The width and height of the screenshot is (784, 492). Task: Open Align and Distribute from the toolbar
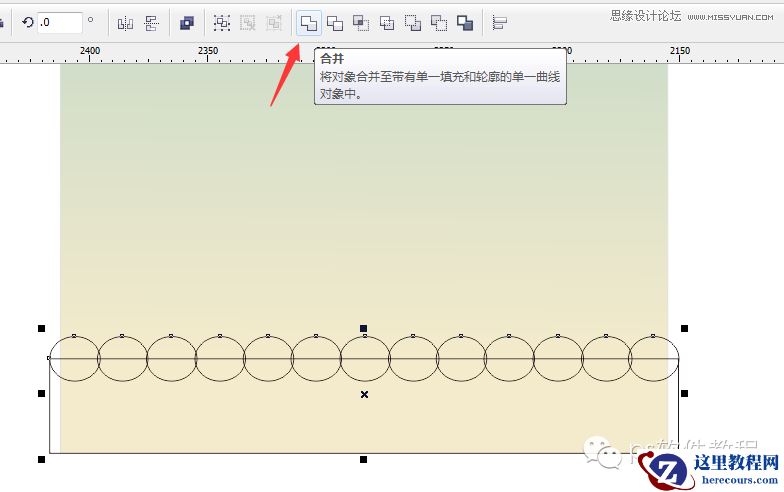(x=499, y=23)
